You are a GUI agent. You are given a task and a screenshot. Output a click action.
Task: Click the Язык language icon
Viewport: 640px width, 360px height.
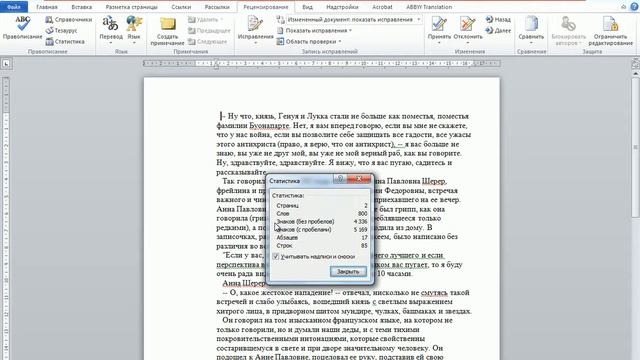point(134,28)
